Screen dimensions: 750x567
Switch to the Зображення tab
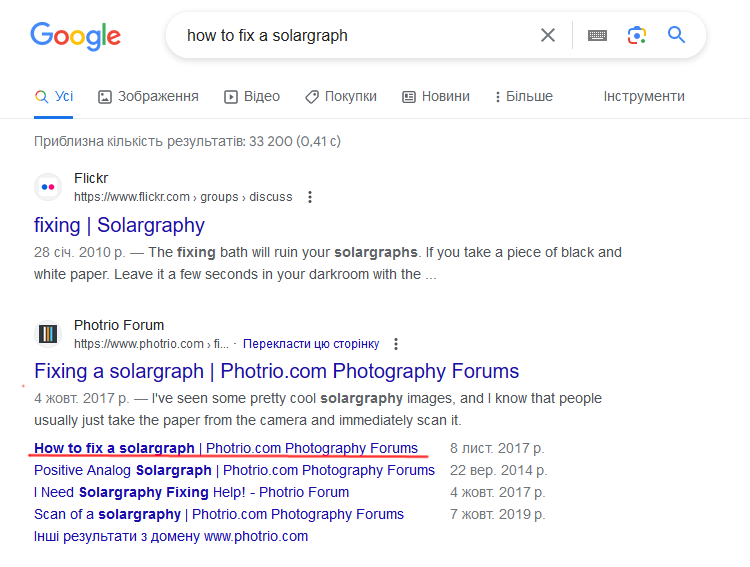tap(148, 97)
